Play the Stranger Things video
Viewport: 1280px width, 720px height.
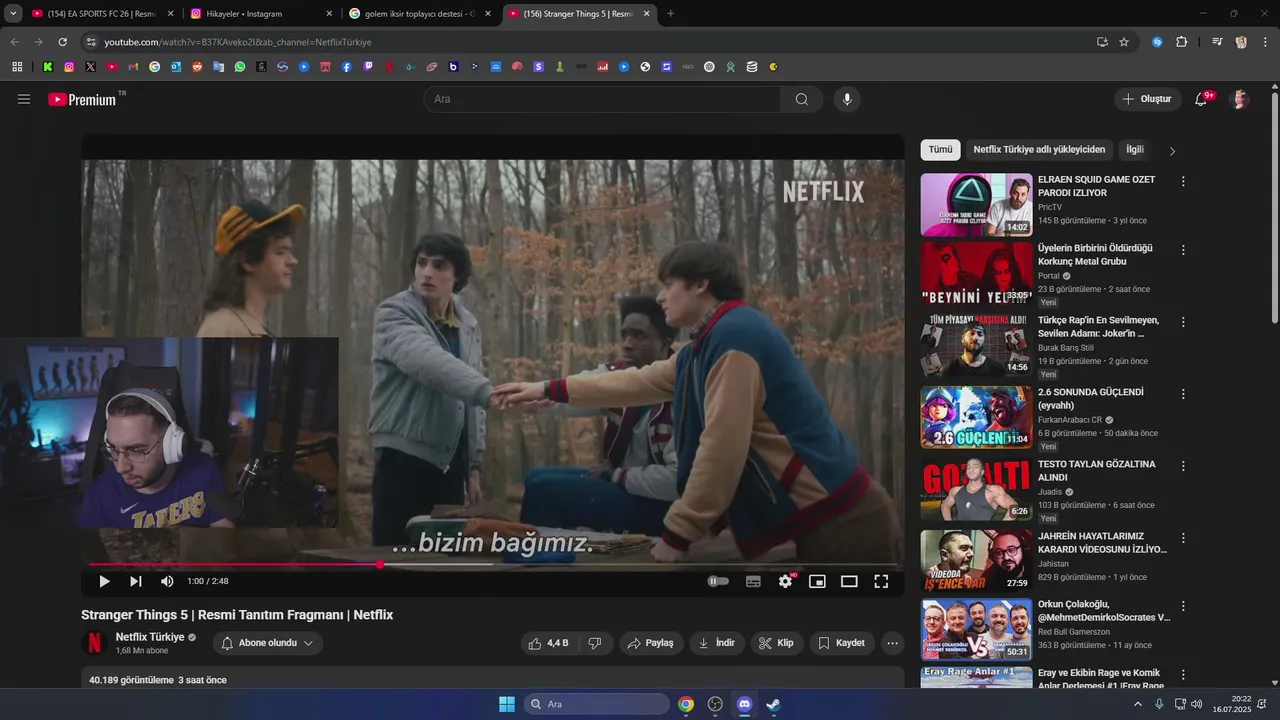104,581
